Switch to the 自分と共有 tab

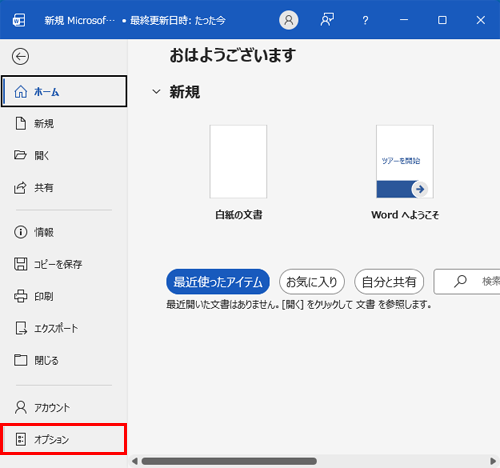389,282
